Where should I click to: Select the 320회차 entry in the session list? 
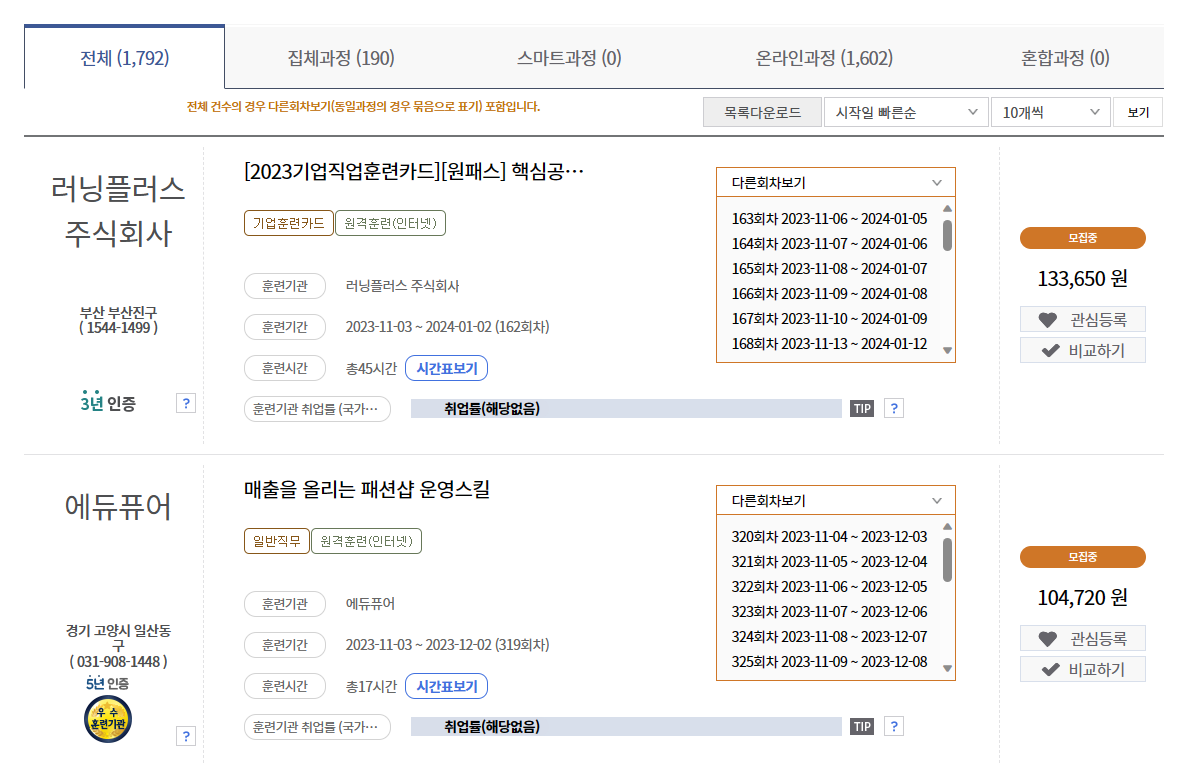tap(830, 536)
